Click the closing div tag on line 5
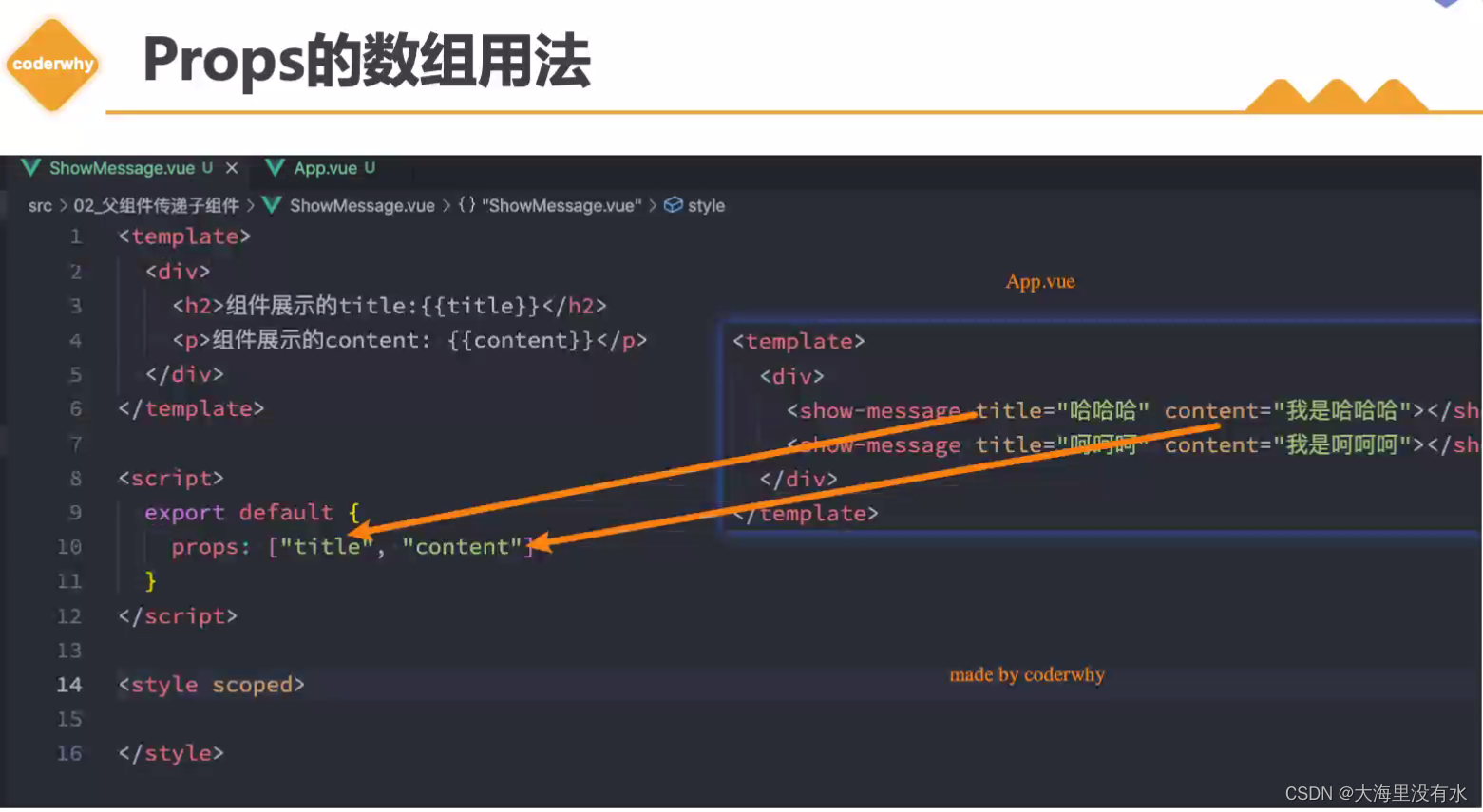The height and width of the screenshot is (812, 1483). click(184, 374)
